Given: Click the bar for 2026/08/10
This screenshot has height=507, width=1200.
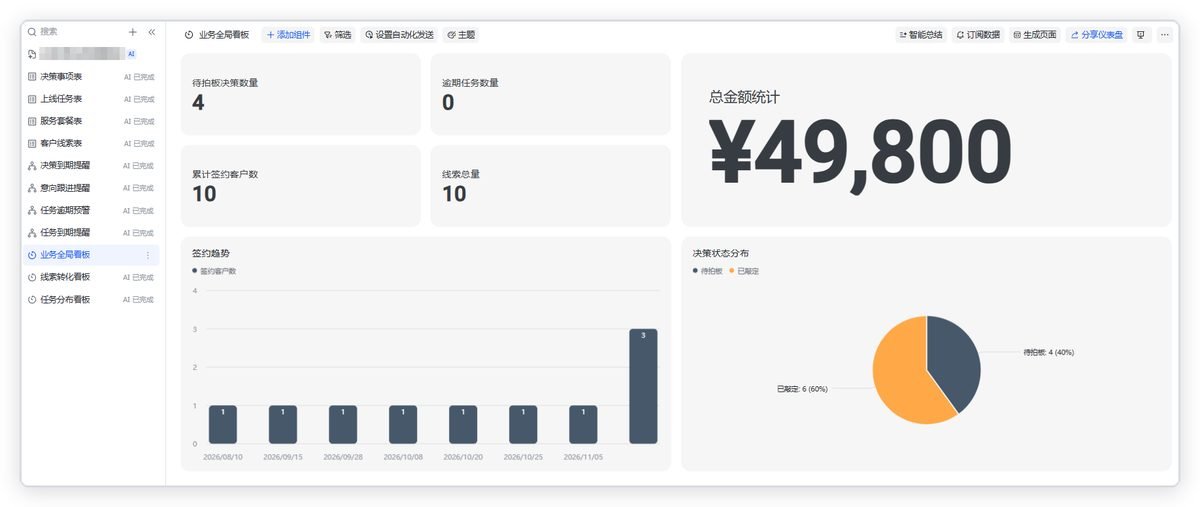Looking at the screenshot, I should [223, 424].
